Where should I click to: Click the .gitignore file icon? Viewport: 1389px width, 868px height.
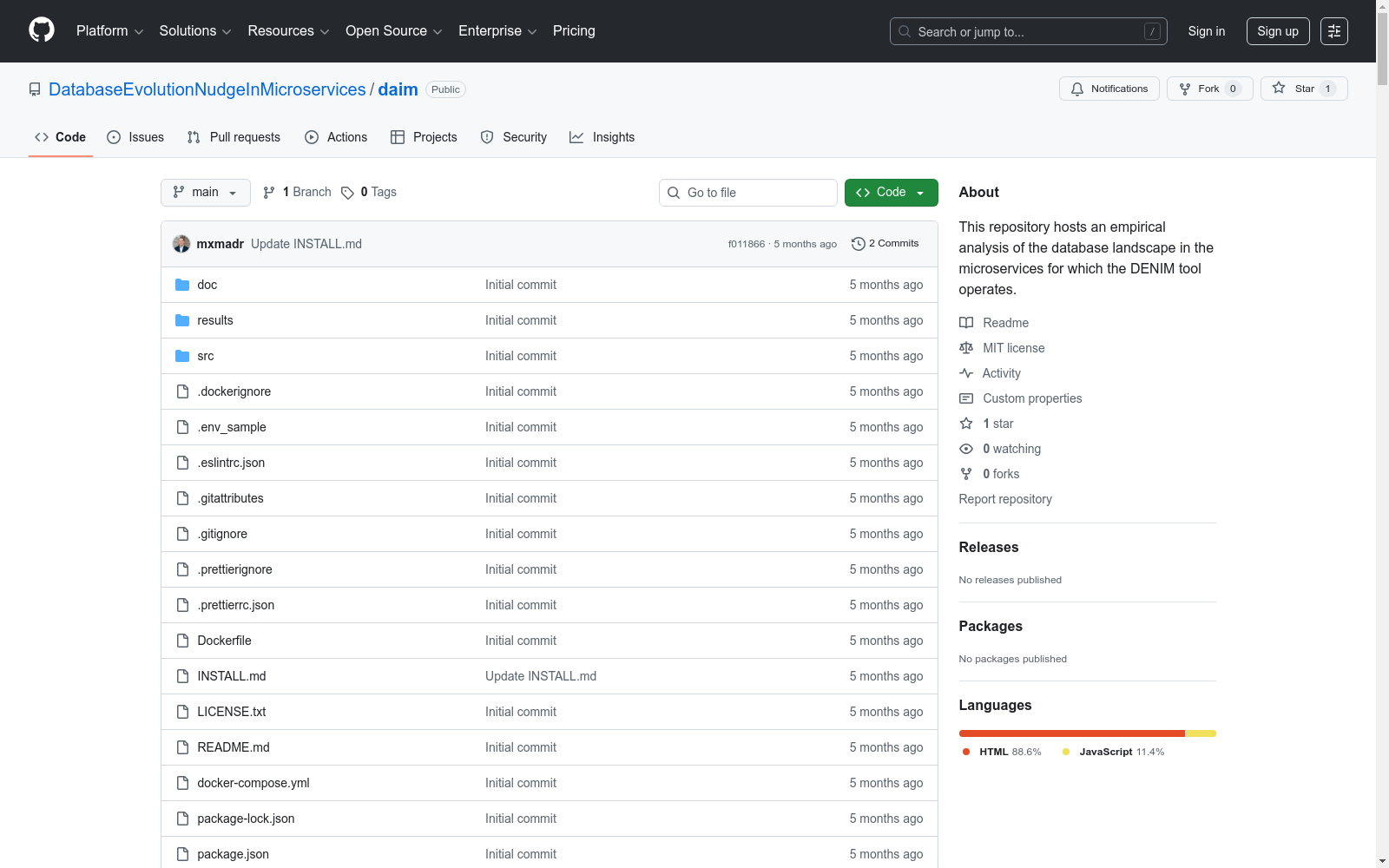click(x=182, y=534)
